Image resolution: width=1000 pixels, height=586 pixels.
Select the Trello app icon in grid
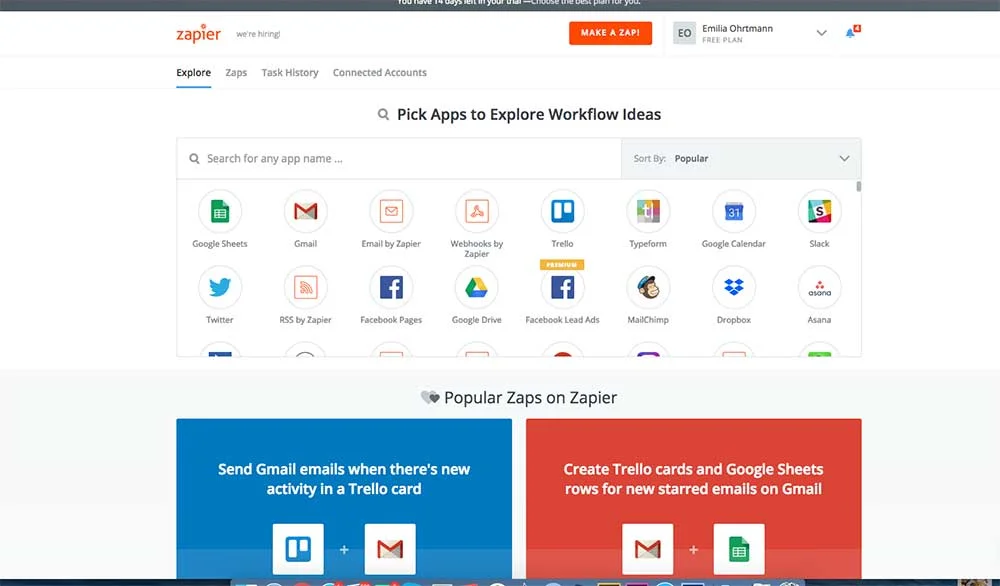tap(562, 211)
